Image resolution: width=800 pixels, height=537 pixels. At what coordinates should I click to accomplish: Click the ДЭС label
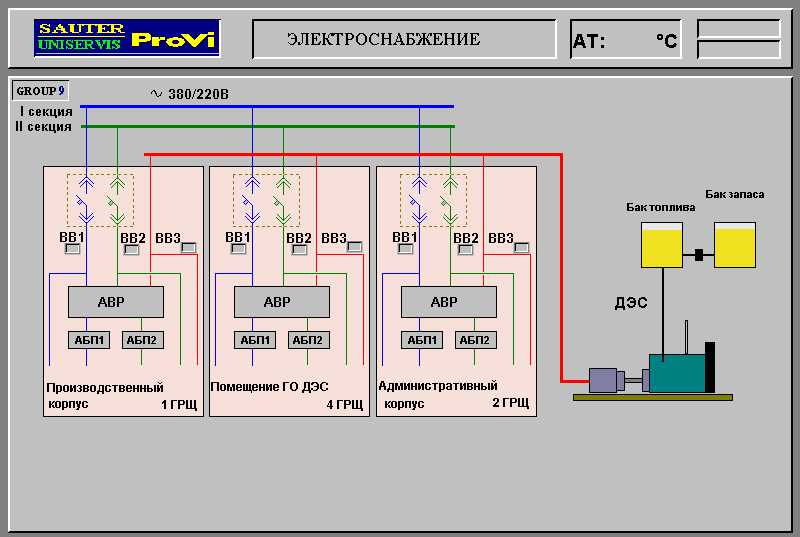[x=631, y=303]
